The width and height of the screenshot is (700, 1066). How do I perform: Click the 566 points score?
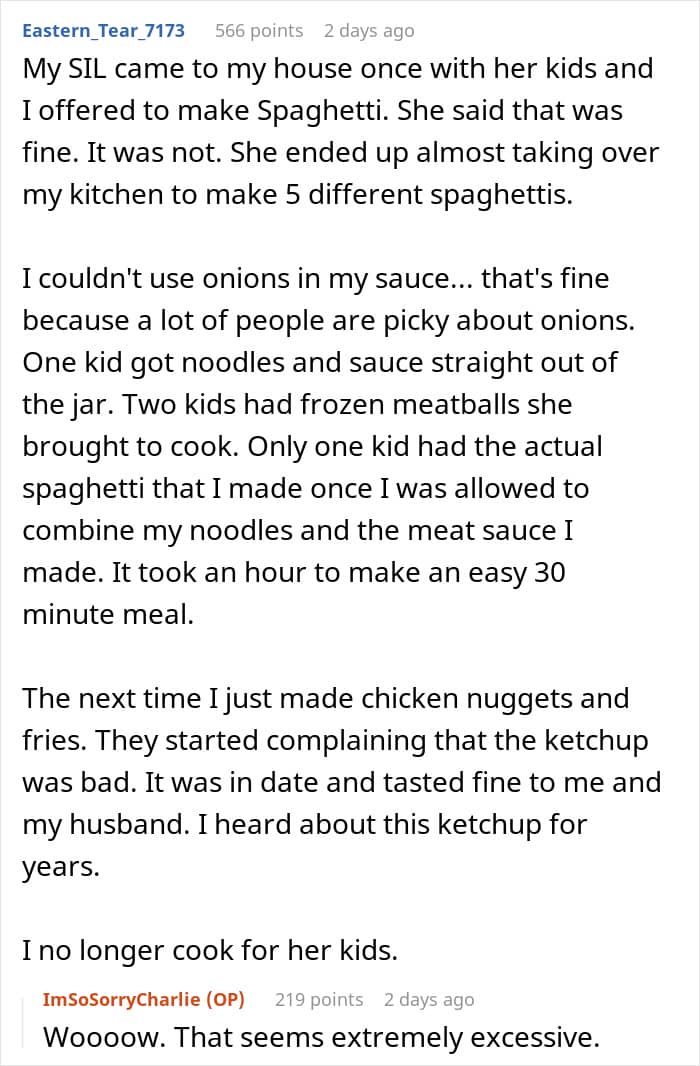[x=259, y=31]
